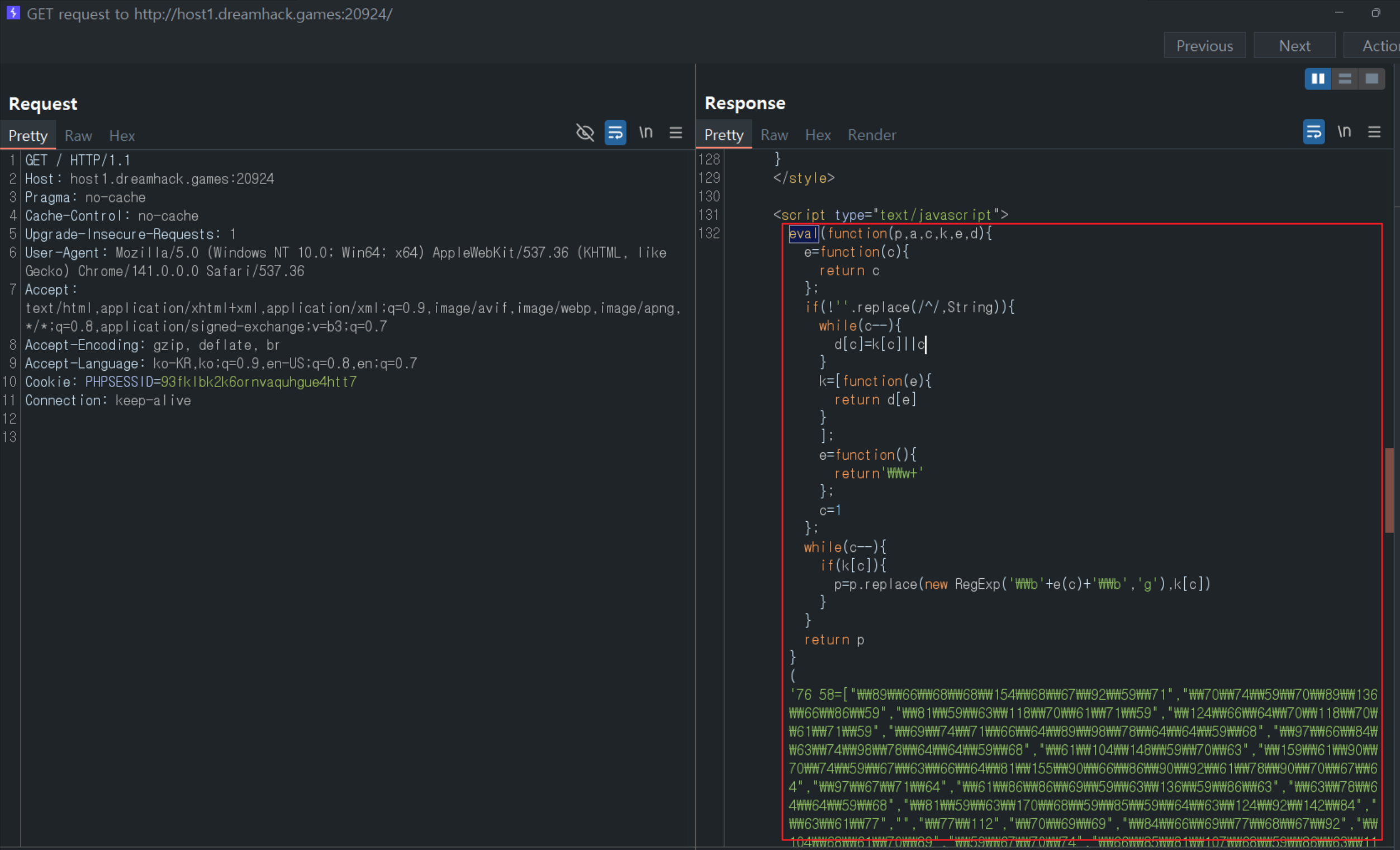This screenshot has height=850, width=1400.
Task: Open Response panel hamburger options menu
Action: coord(1374,132)
